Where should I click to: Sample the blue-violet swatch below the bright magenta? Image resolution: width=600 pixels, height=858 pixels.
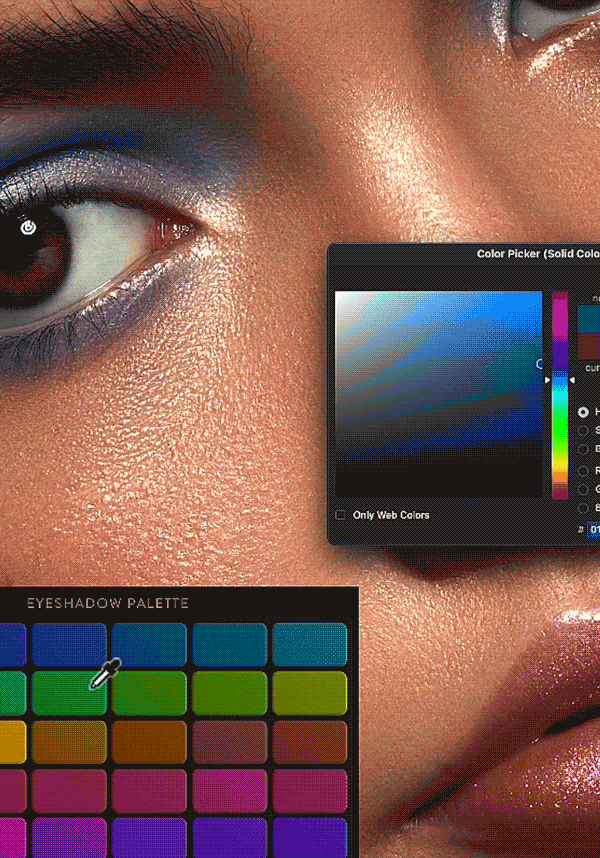[310, 838]
